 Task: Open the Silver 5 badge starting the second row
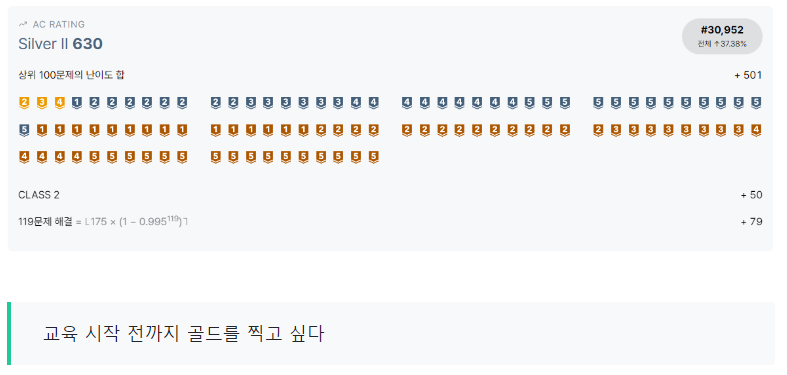point(24,131)
